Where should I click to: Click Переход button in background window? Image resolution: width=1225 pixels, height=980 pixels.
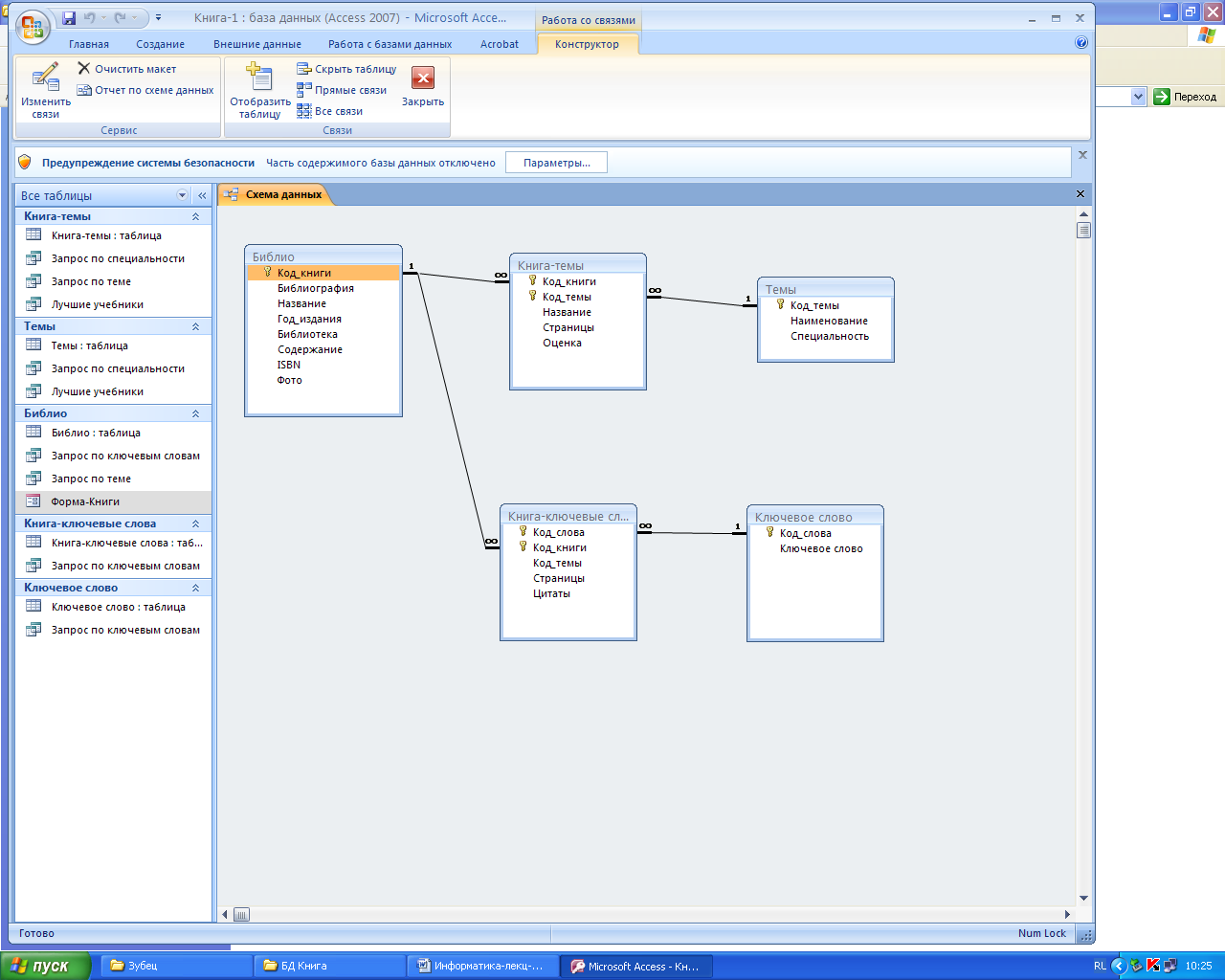(1186, 97)
